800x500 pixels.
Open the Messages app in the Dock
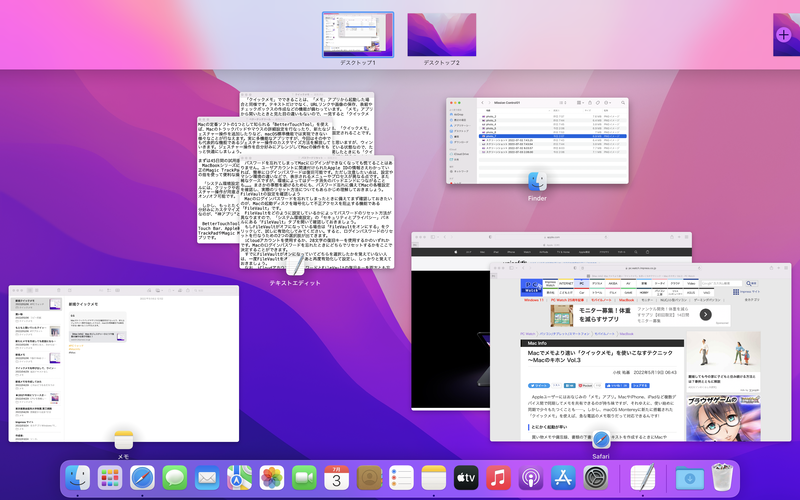tap(174, 478)
